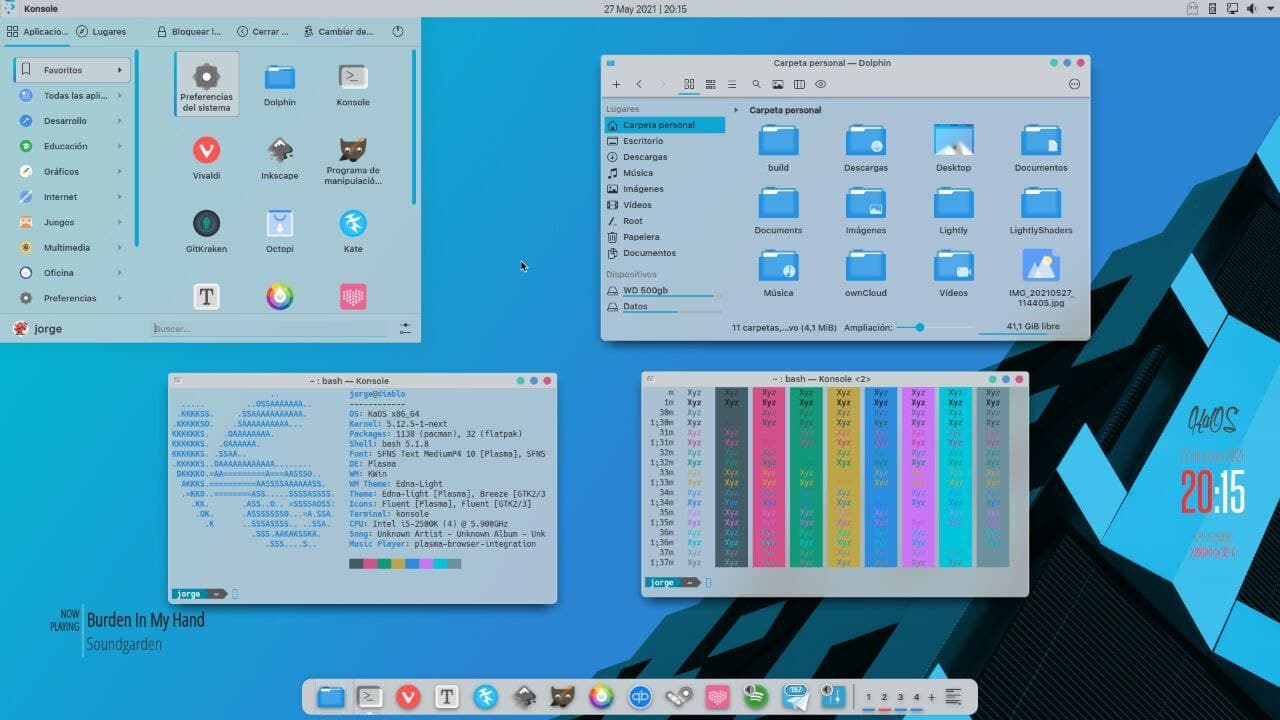Select Descargas in Dolphin Lugares sidebar
Screen dimensions: 1280x720
(x=644, y=157)
